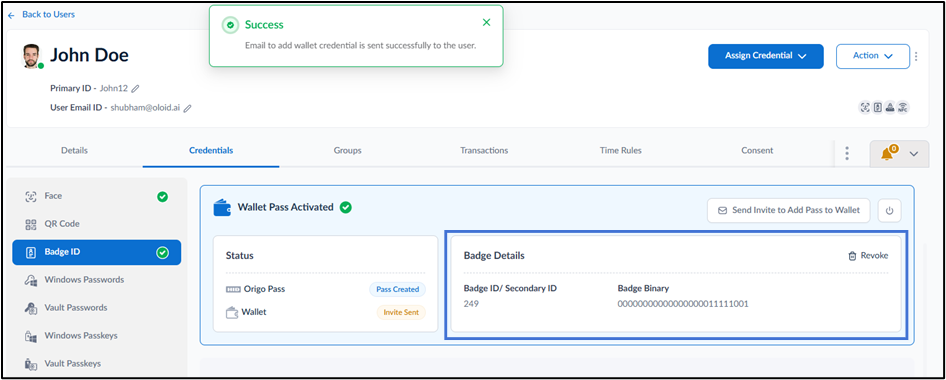Viewport: 946px width, 380px height.
Task: Click the green check icon in the Success notification
Action: [x=230, y=25]
